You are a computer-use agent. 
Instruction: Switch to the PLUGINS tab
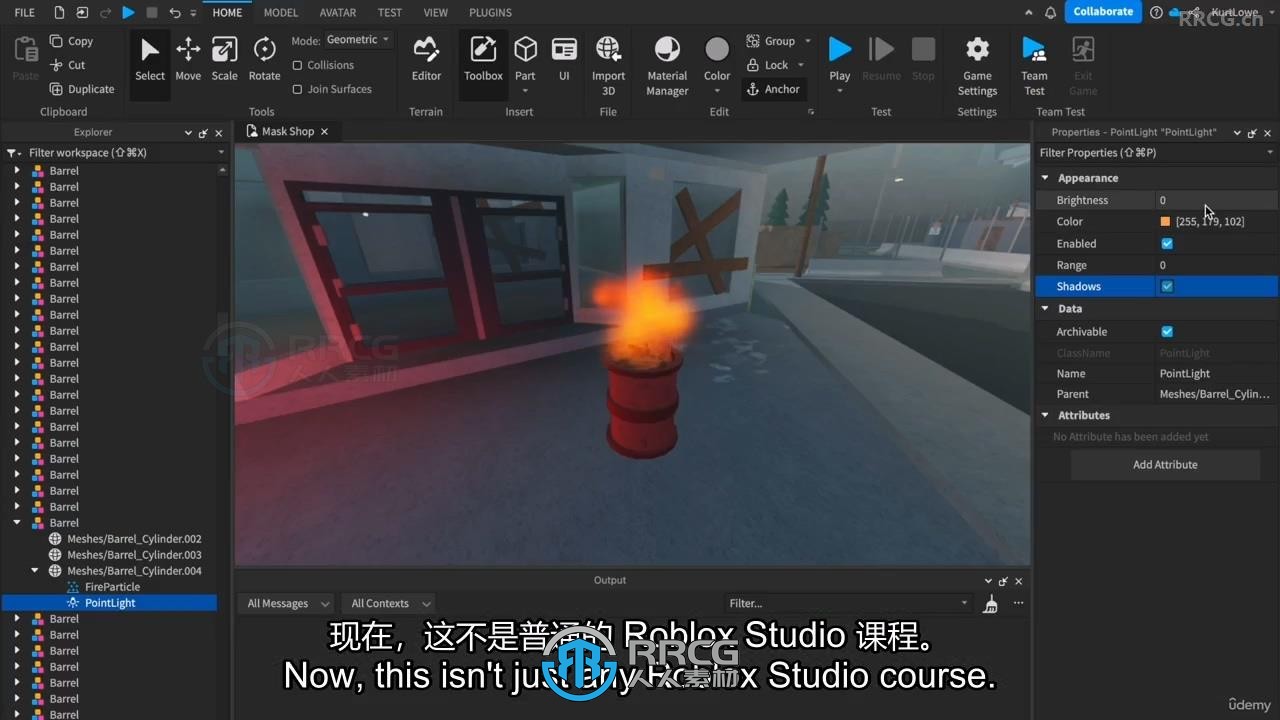coord(490,12)
